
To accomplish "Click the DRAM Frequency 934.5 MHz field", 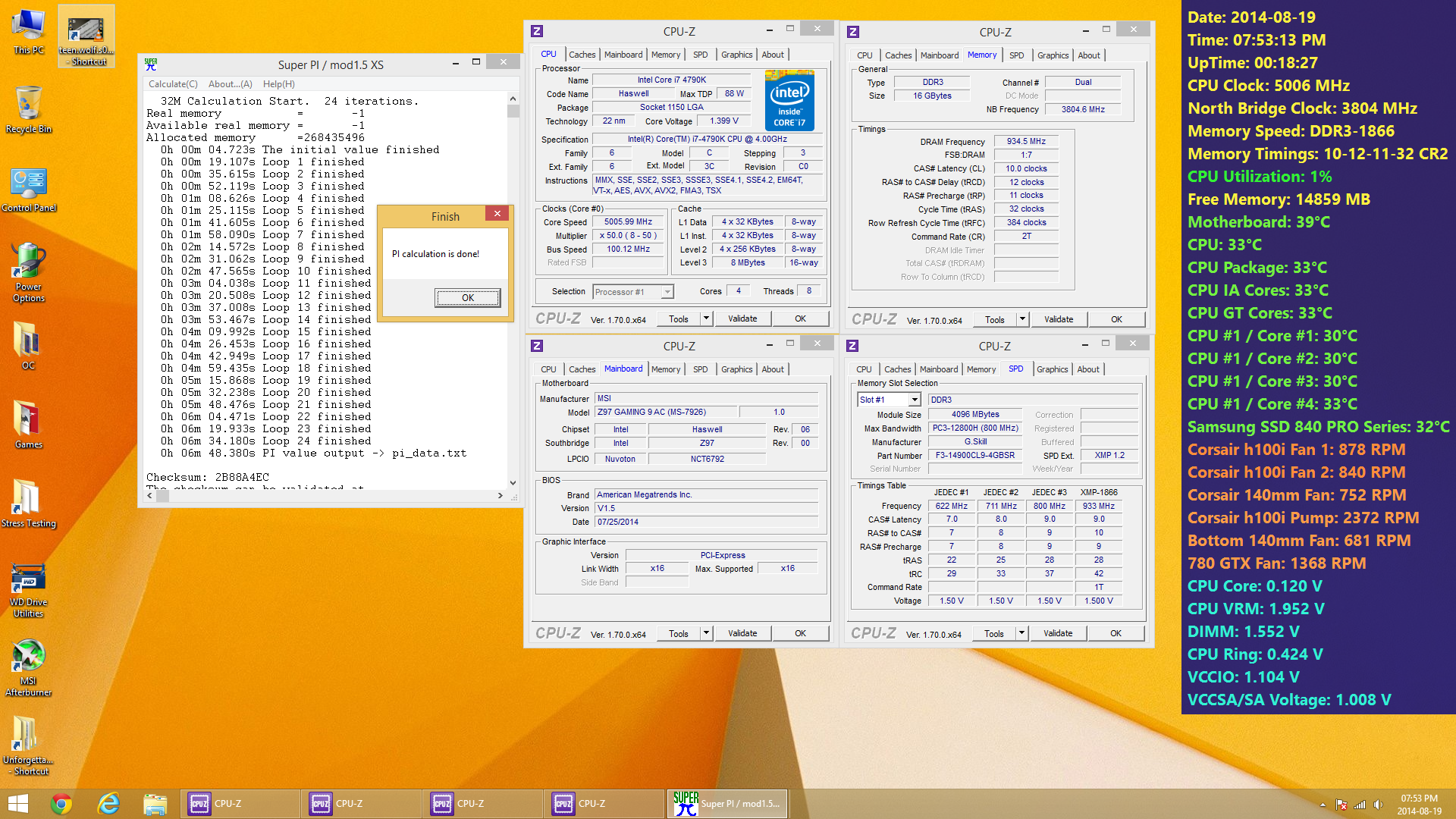I will point(1025,141).
